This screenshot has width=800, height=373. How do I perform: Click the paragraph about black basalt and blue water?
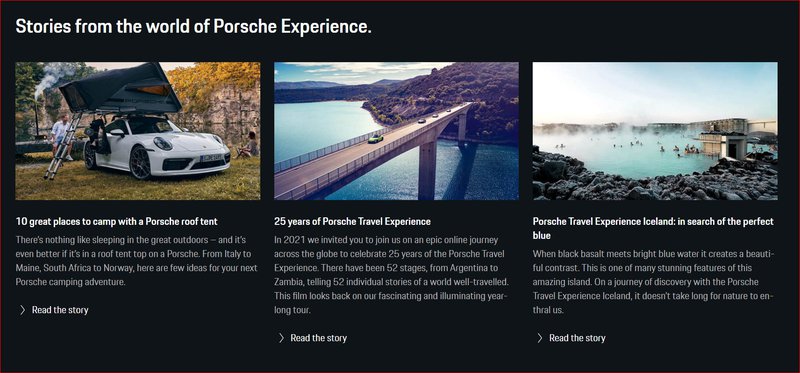(654, 282)
